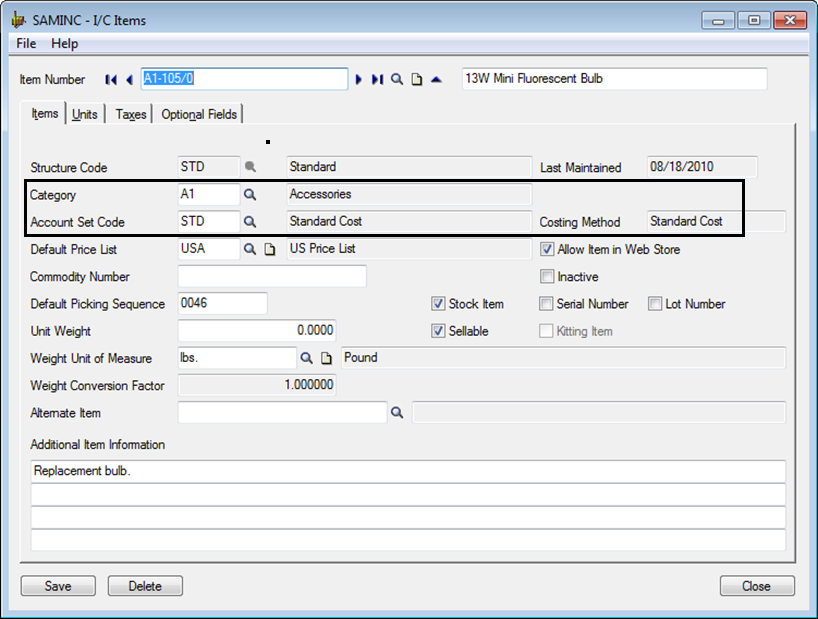Minimize the I/C Items window
Screen dimensions: 818x619
tap(718, 21)
